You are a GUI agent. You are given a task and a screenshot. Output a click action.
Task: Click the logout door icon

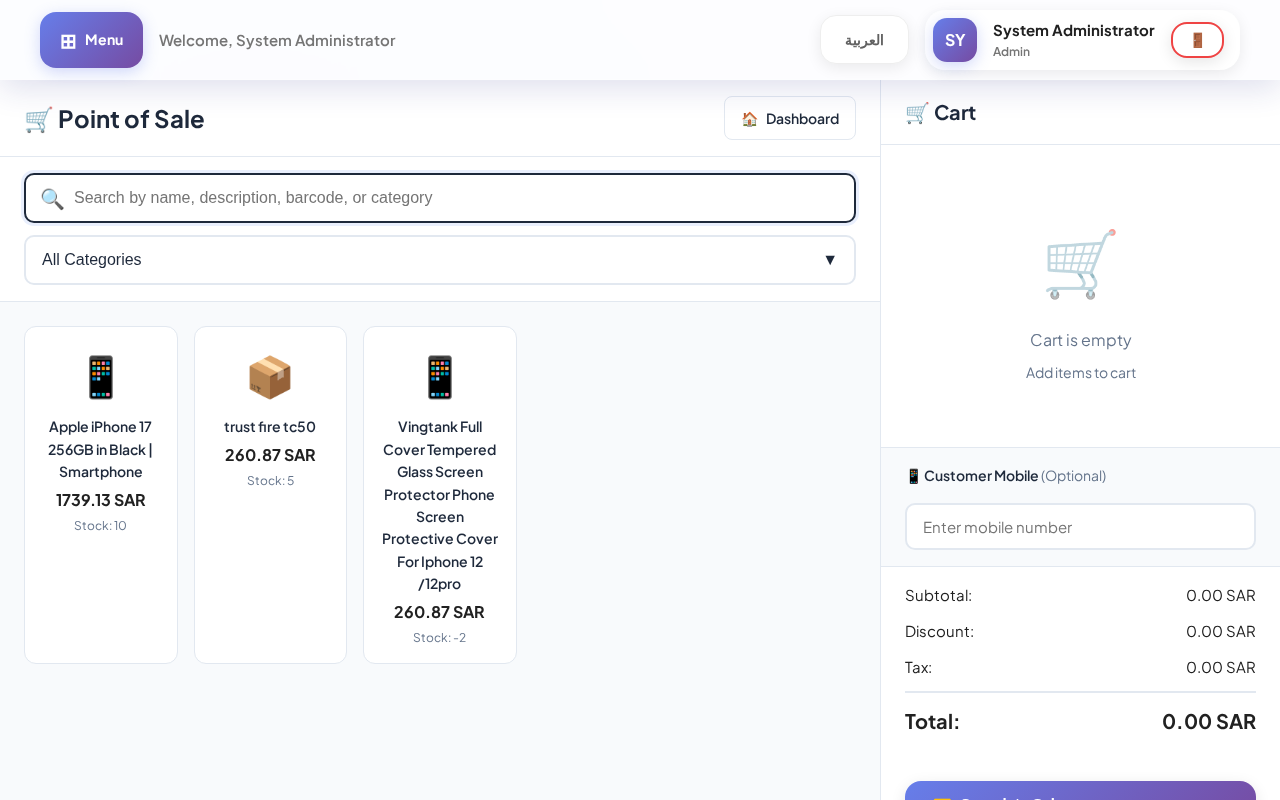point(1197,40)
